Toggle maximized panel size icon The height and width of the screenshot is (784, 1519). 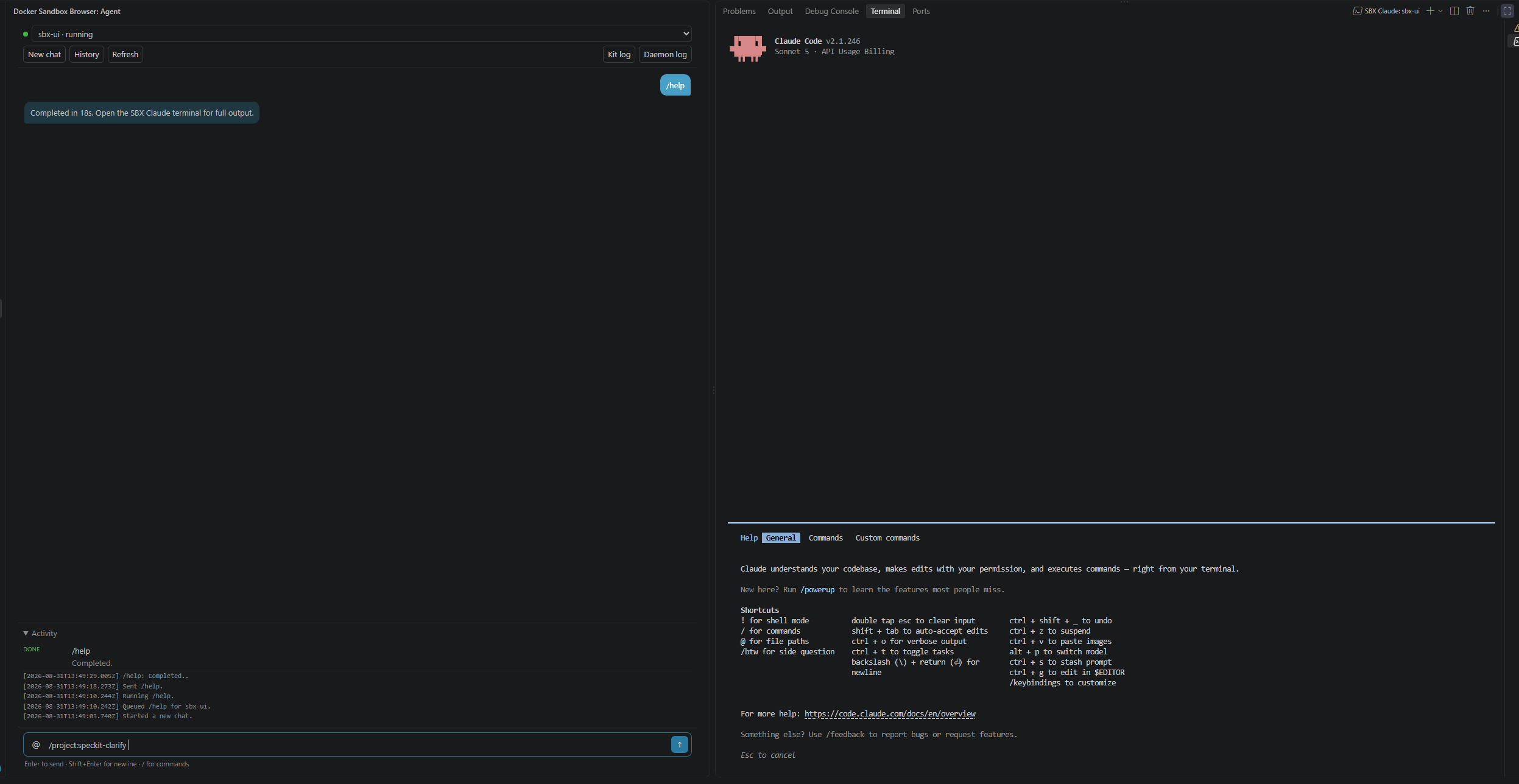1507,11
